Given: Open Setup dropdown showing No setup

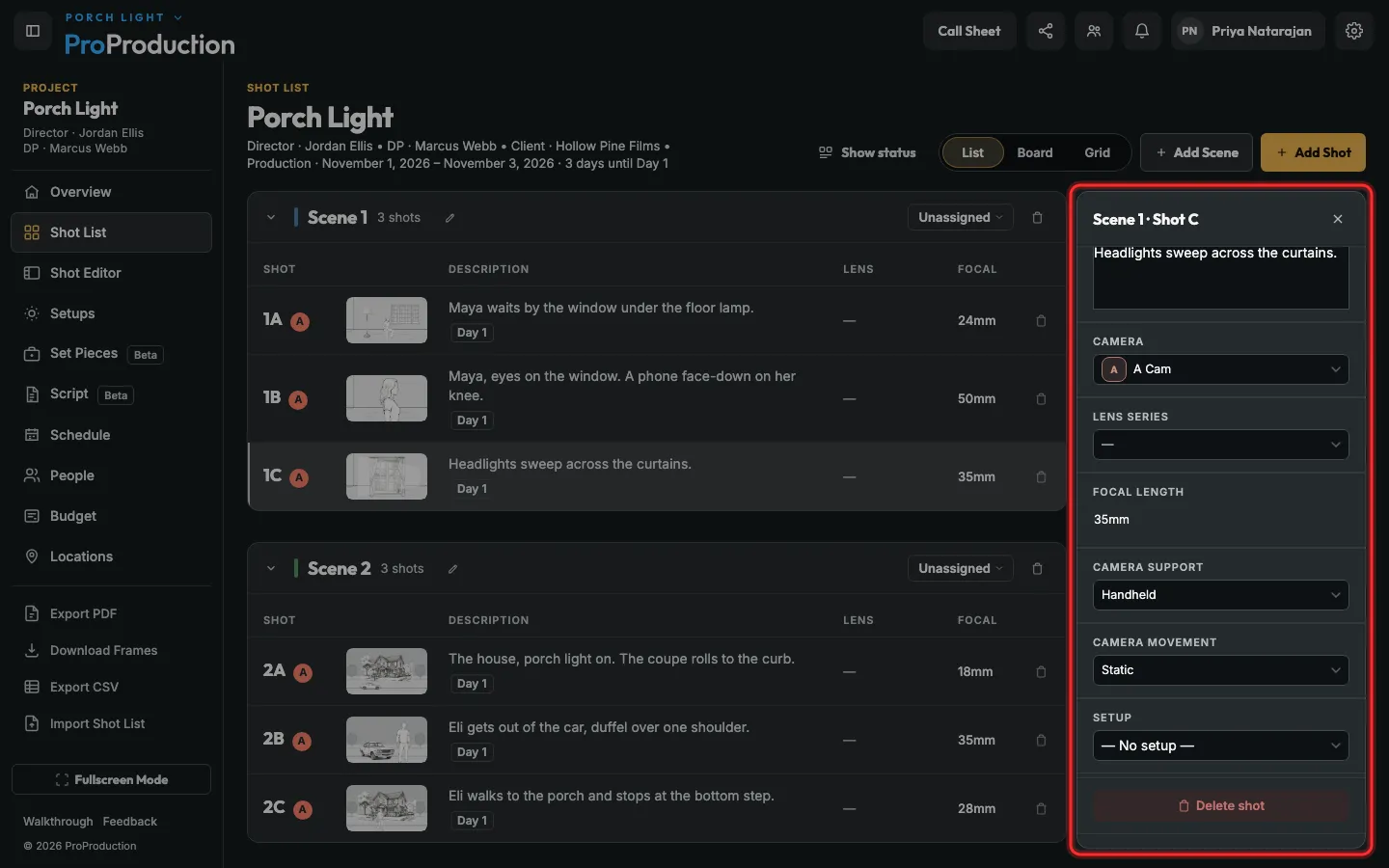Looking at the screenshot, I should pyautogui.click(x=1220, y=746).
